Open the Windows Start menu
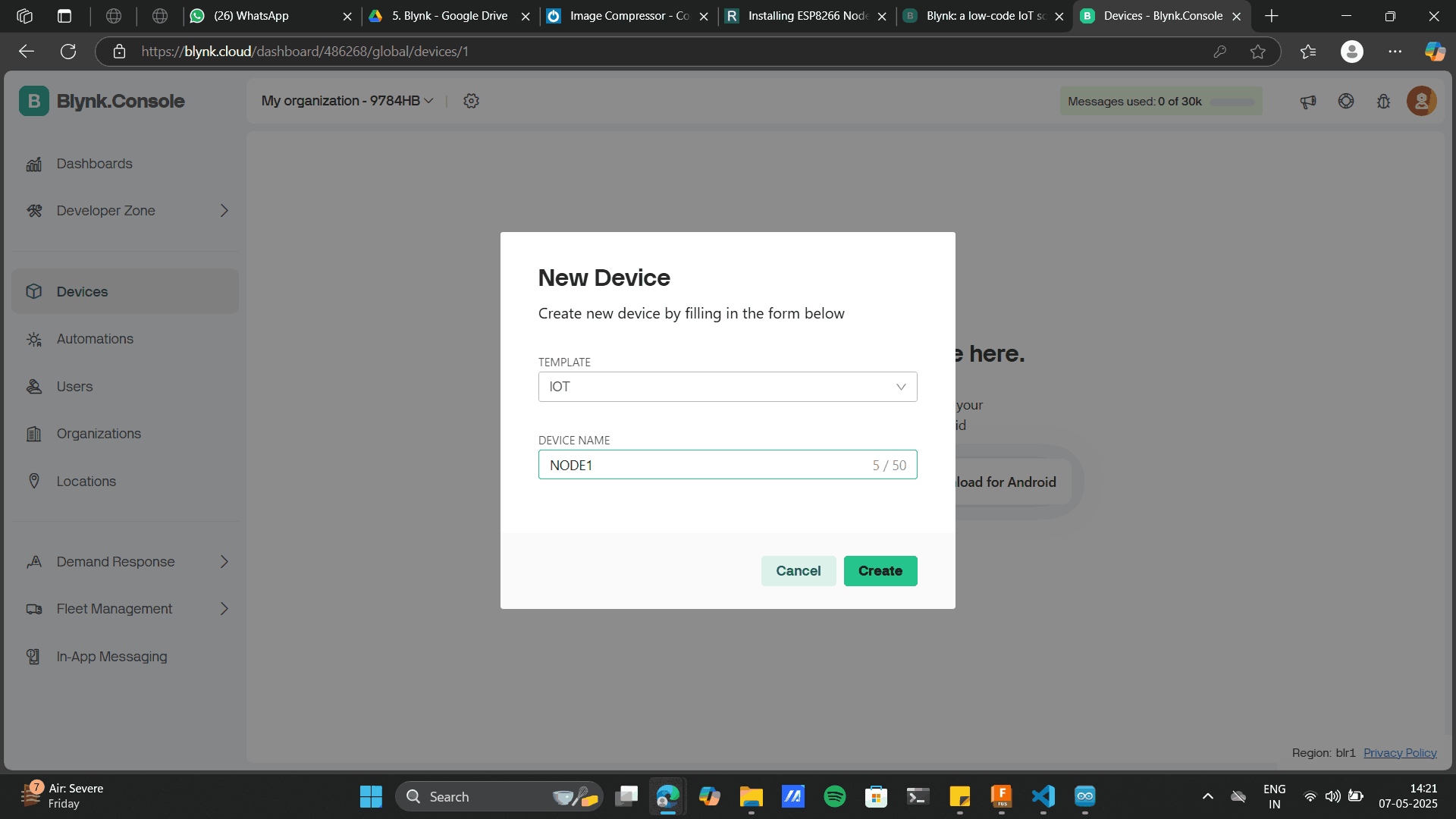This screenshot has width=1456, height=819. pyautogui.click(x=371, y=796)
